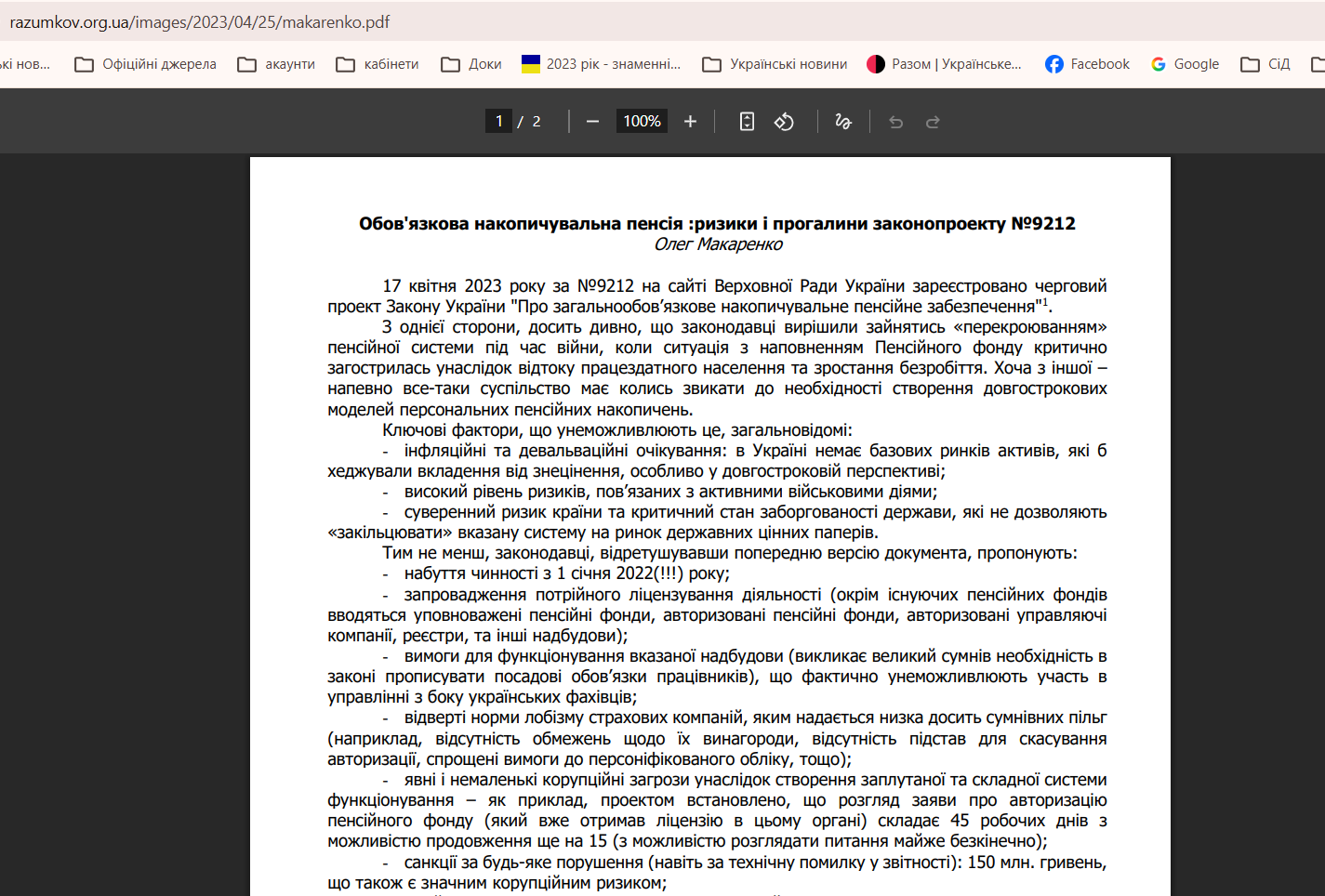The width and height of the screenshot is (1325, 896).
Task: Click footnote marker 1 after 'забезпечення'
Action: (x=1045, y=302)
